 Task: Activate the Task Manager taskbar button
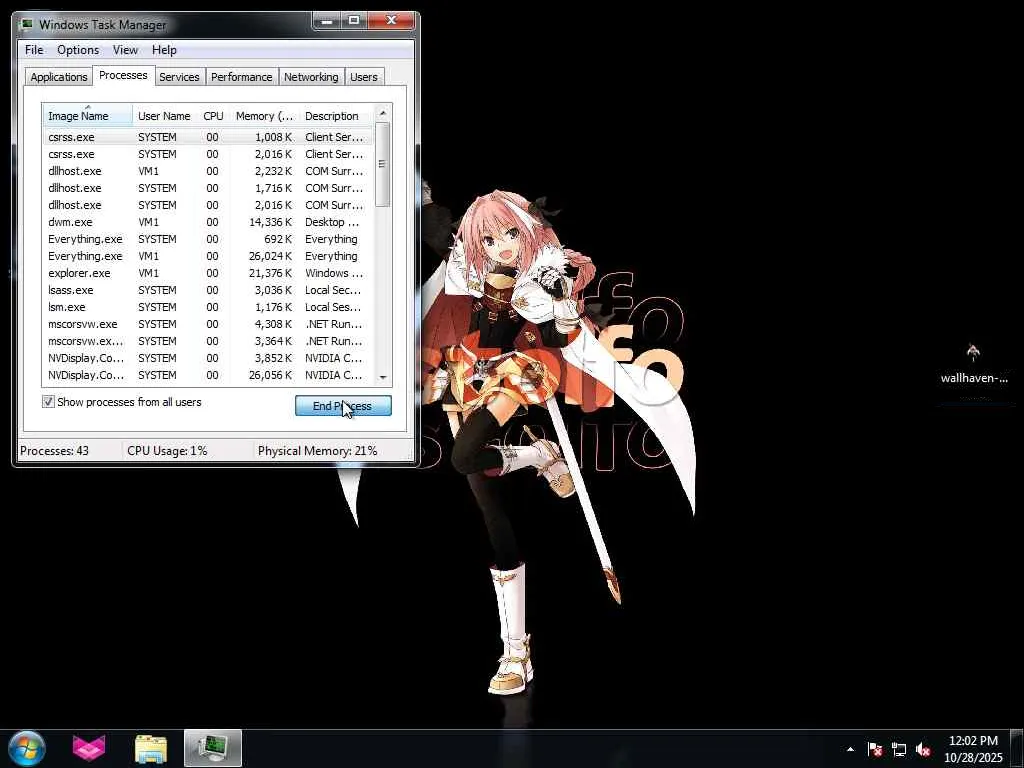[213, 748]
